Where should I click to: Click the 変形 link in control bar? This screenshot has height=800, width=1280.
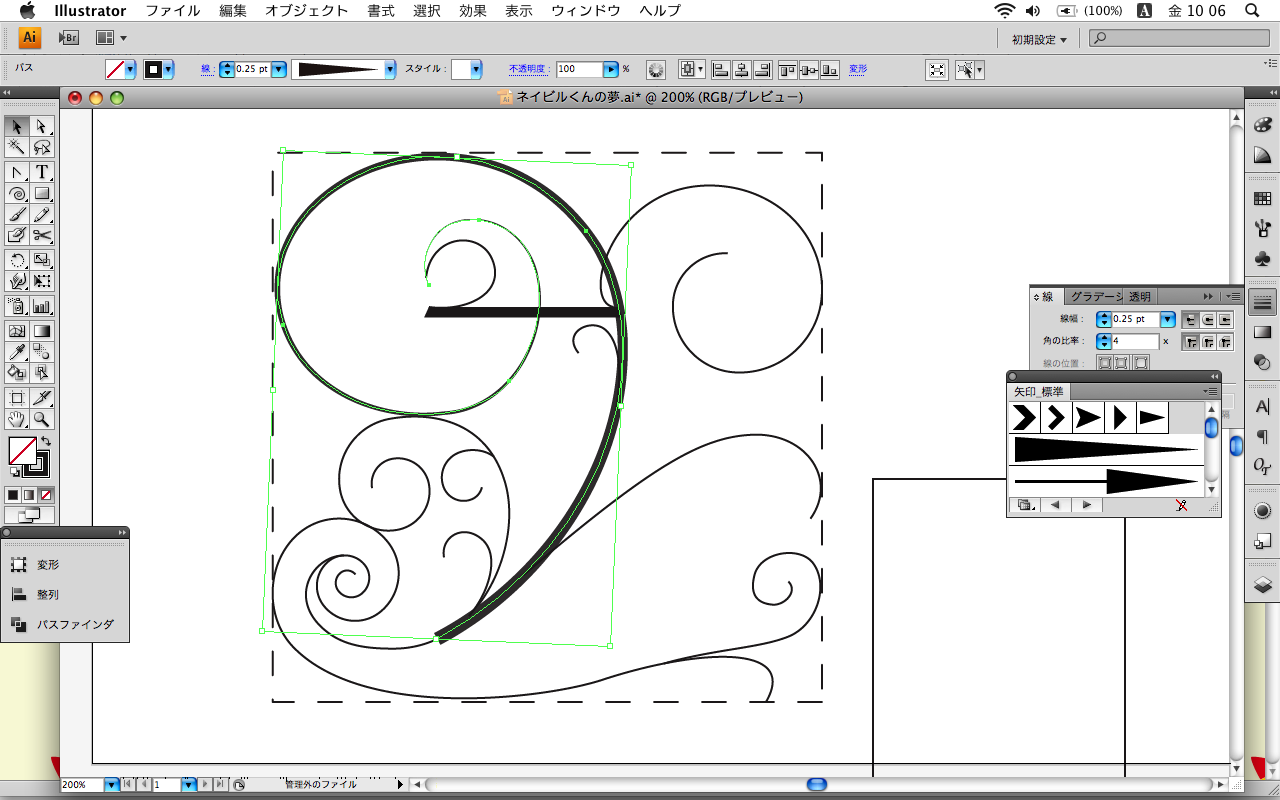click(x=858, y=69)
